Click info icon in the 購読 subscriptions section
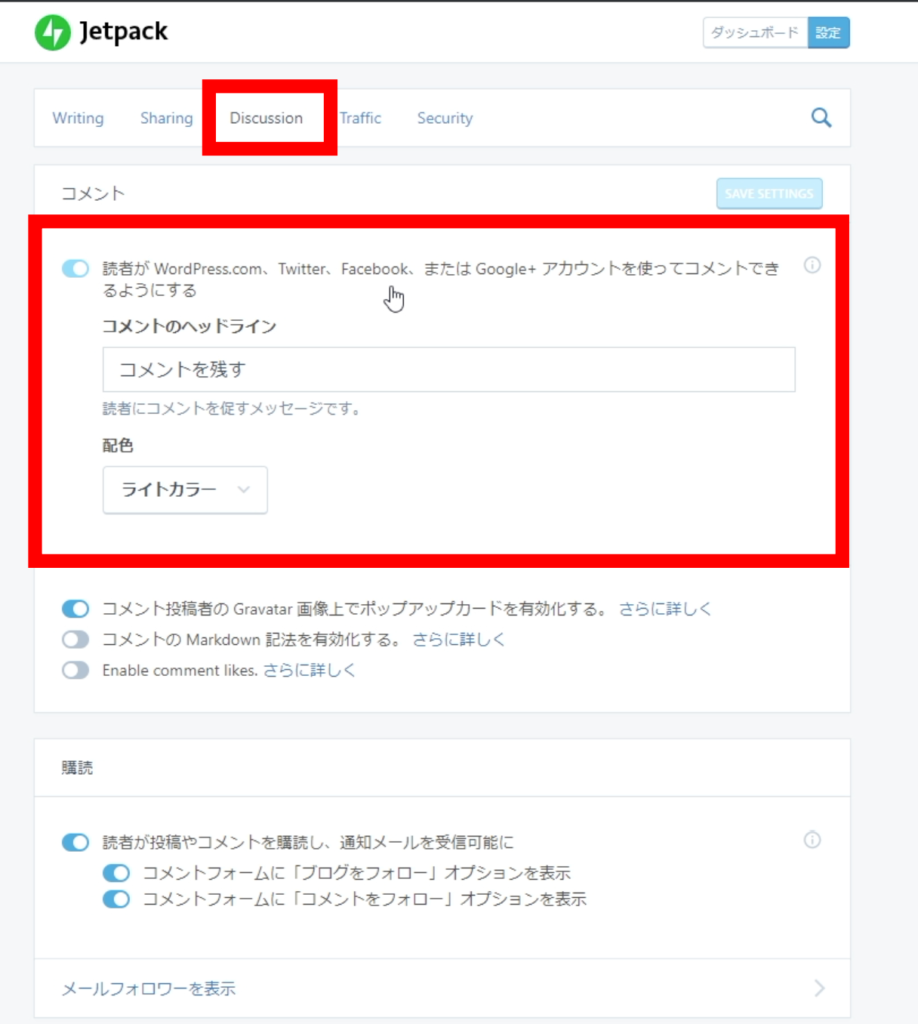This screenshot has height=1024, width=918. click(812, 840)
